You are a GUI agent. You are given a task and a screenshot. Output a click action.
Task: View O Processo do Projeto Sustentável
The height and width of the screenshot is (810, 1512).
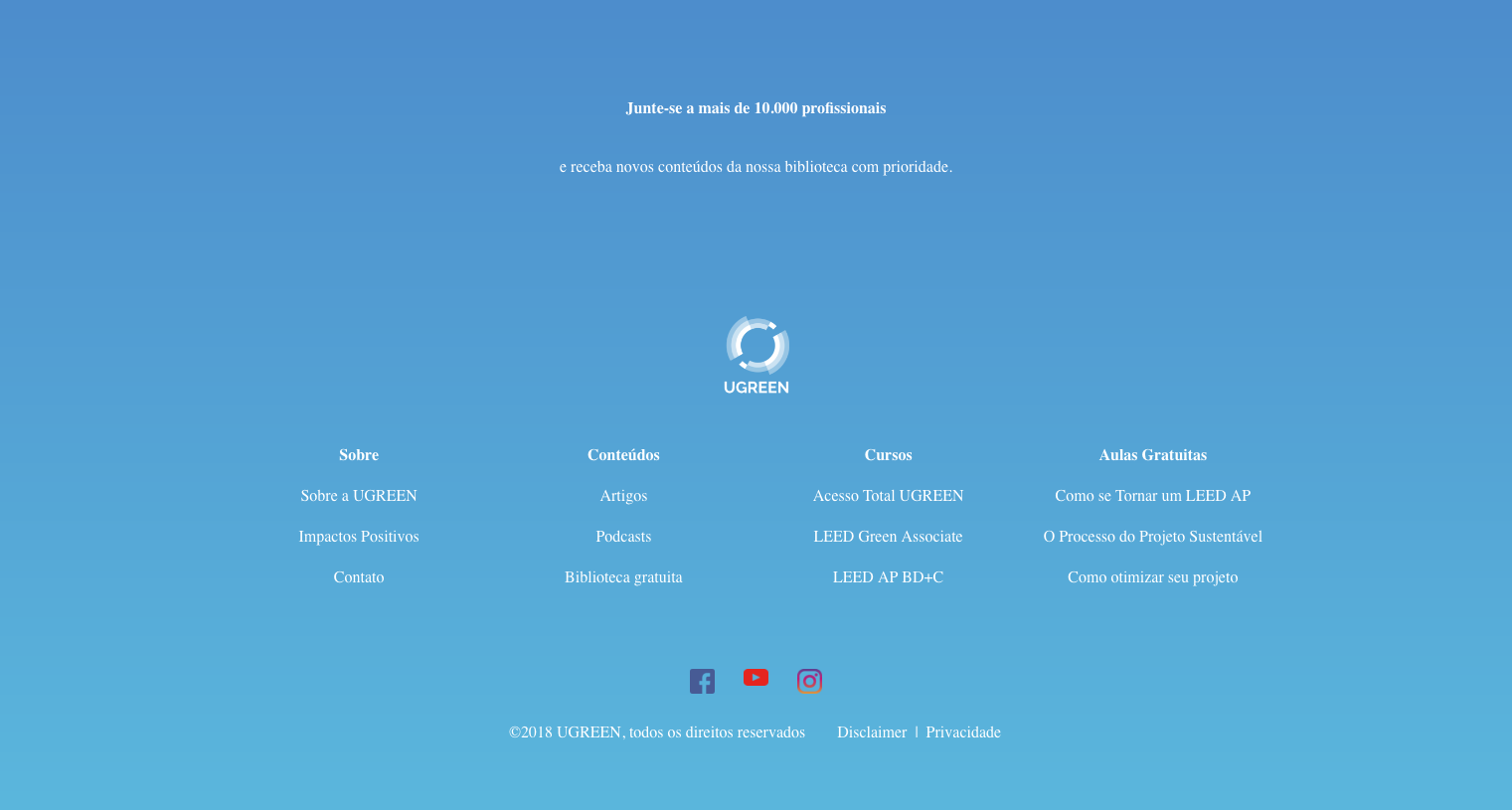(x=1152, y=537)
